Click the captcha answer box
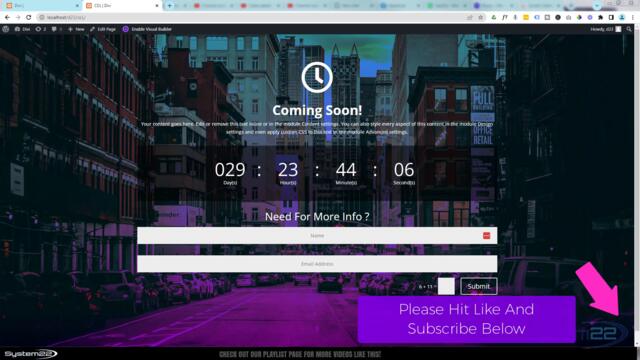This screenshot has width=640, height=360. pos(446,286)
